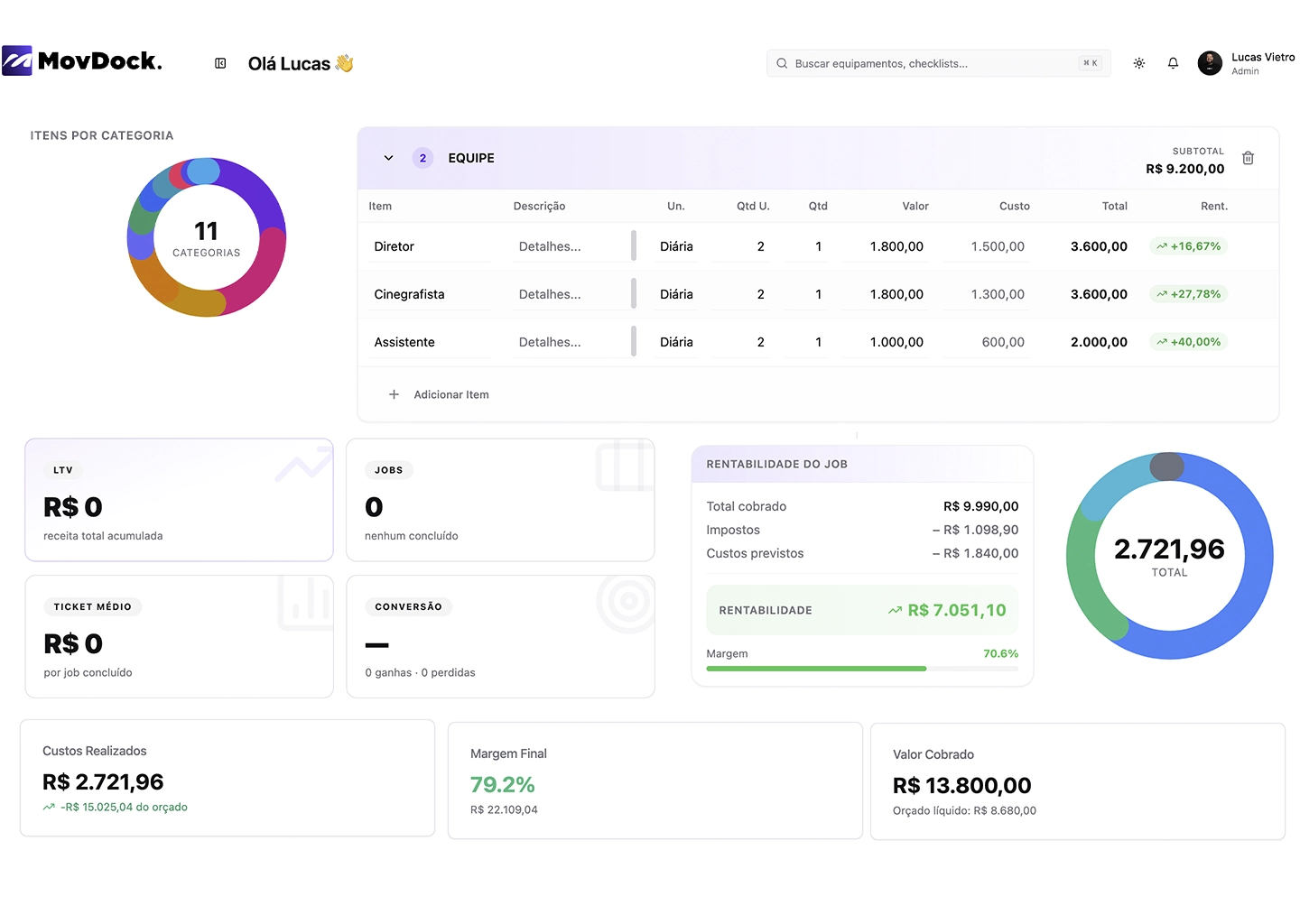This screenshot has width=1300, height=924.
Task: Click the search magnifier icon
Action: point(782,64)
